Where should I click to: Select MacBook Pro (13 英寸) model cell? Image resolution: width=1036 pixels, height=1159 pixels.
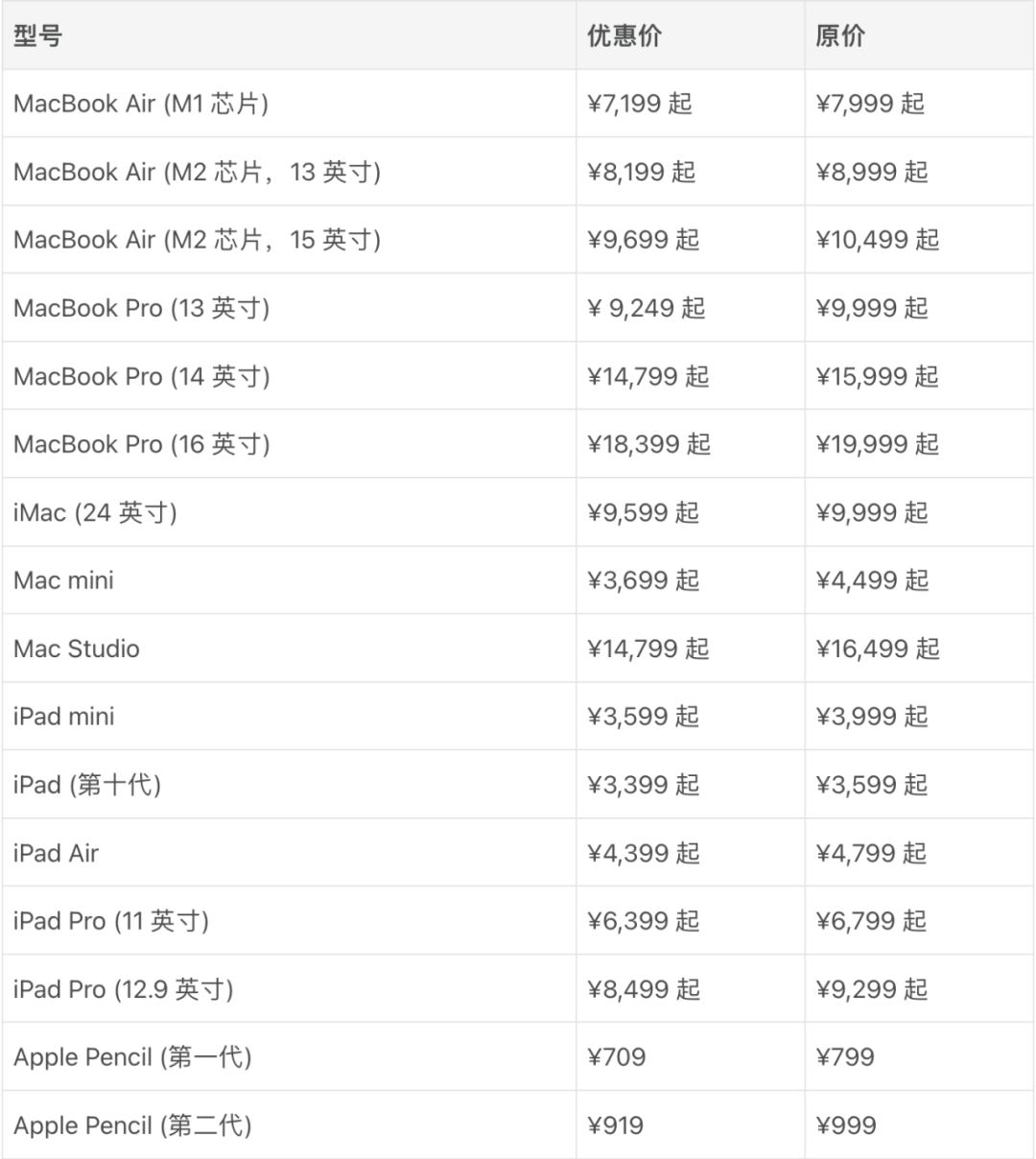(142, 308)
